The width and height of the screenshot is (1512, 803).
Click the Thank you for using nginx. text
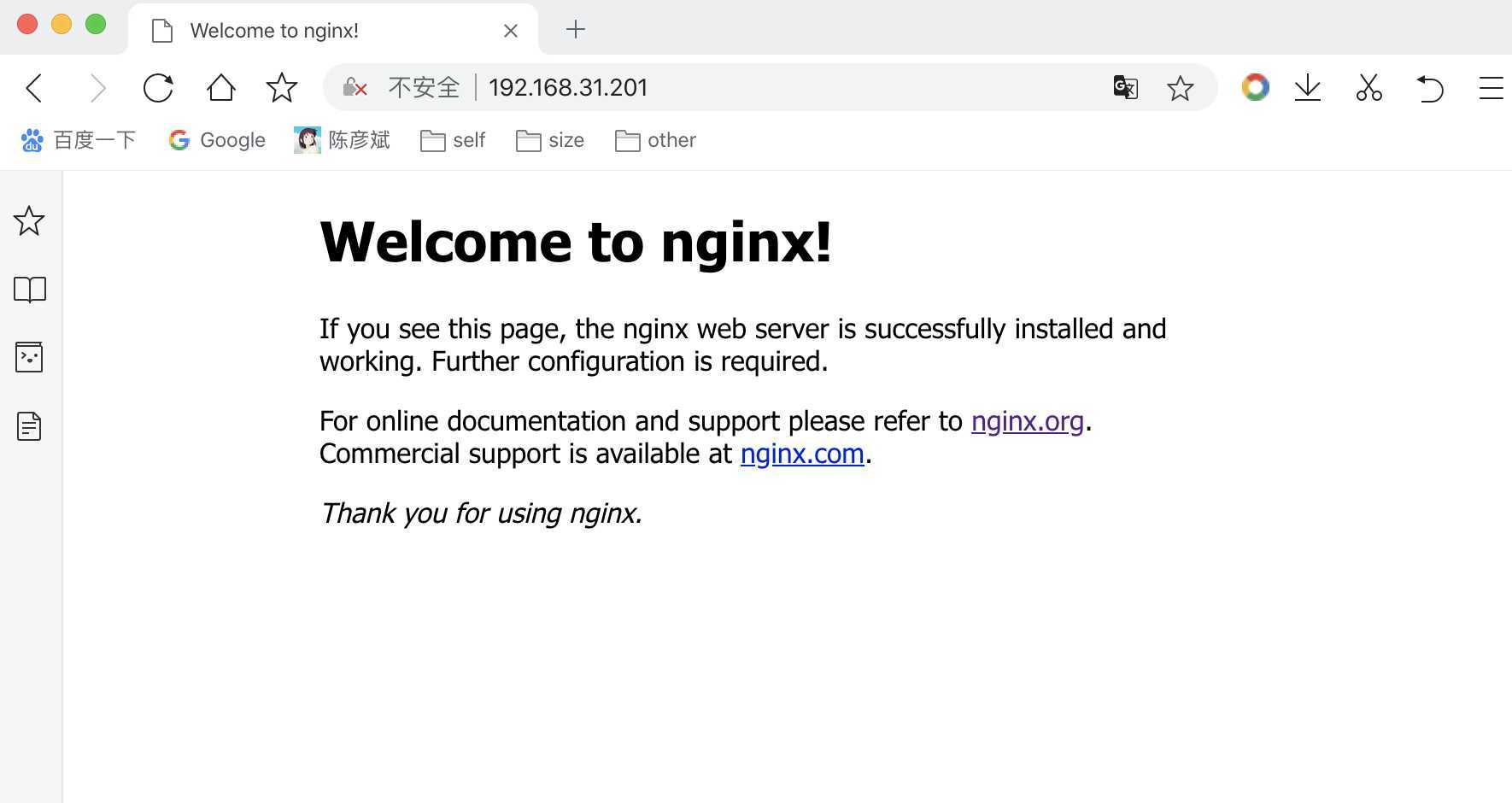click(481, 513)
